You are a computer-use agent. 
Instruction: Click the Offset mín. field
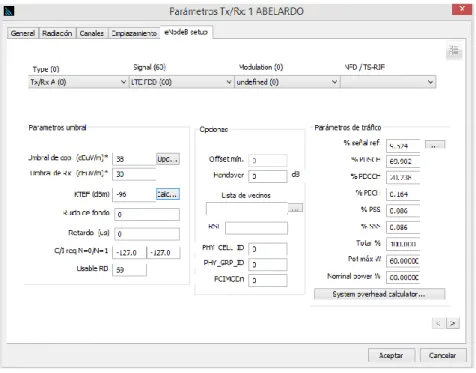268,160
